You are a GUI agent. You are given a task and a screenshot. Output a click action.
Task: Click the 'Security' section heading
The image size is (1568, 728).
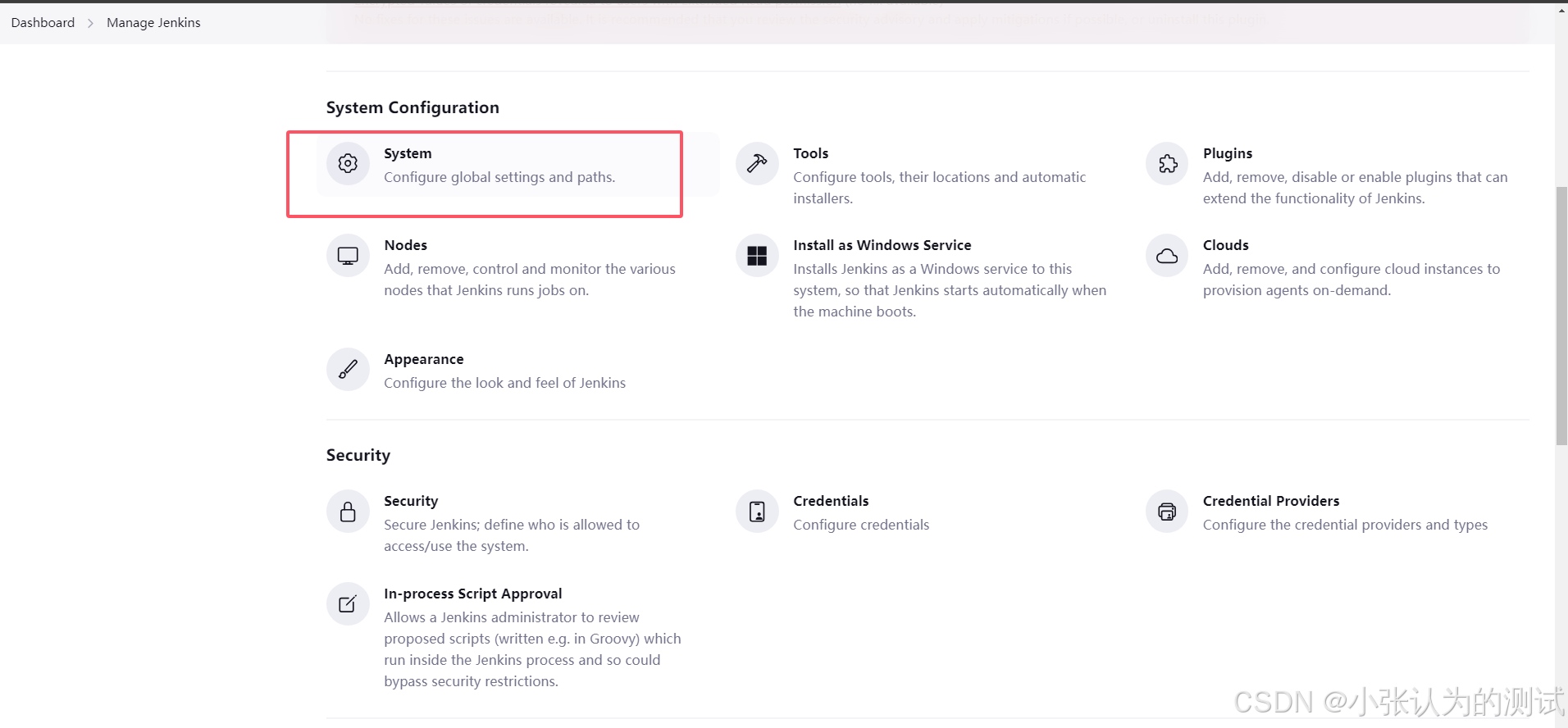click(x=358, y=455)
